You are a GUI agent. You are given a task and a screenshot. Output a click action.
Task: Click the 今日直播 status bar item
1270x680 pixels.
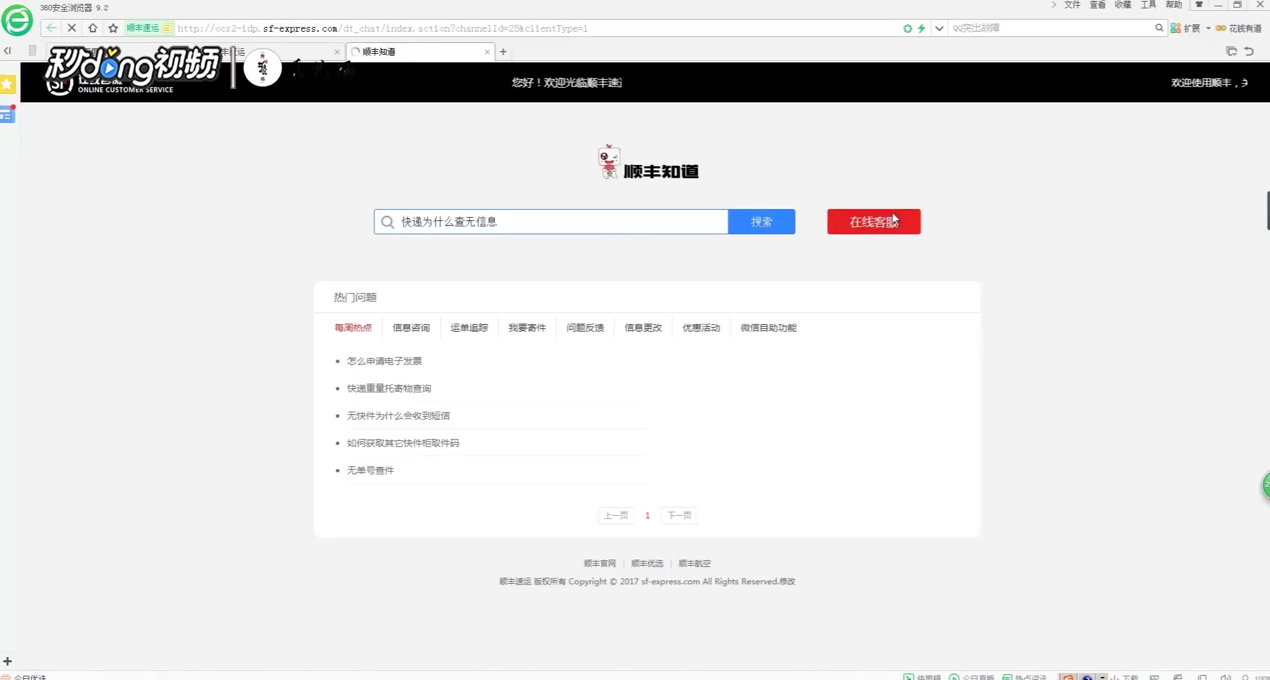tap(972, 676)
